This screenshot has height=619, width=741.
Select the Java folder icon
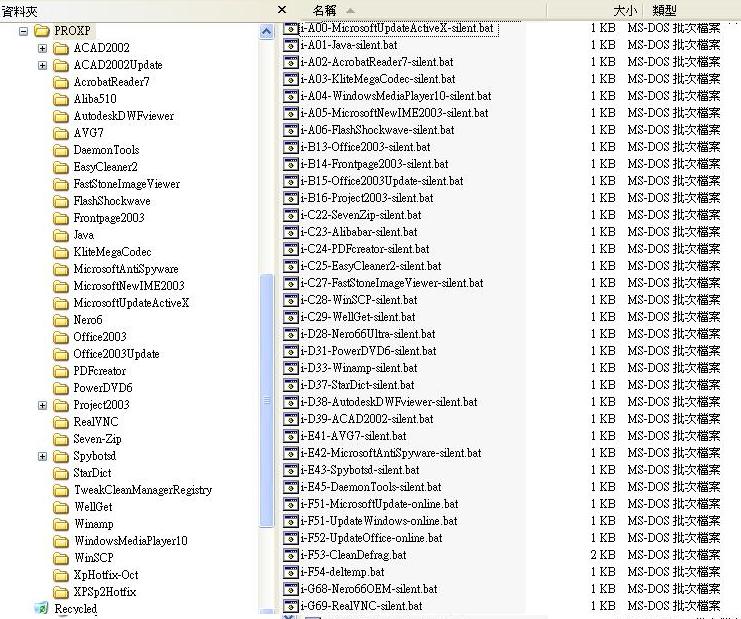point(61,236)
